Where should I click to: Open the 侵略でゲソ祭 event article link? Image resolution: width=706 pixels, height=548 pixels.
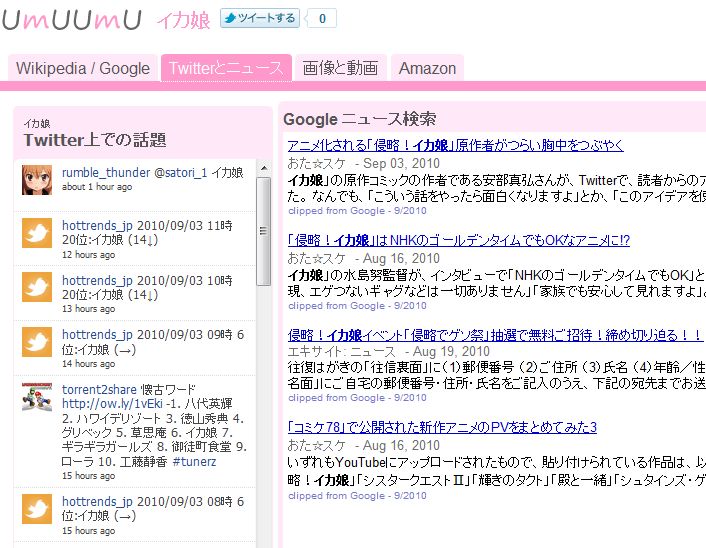pyautogui.click(x=495, y=335)
